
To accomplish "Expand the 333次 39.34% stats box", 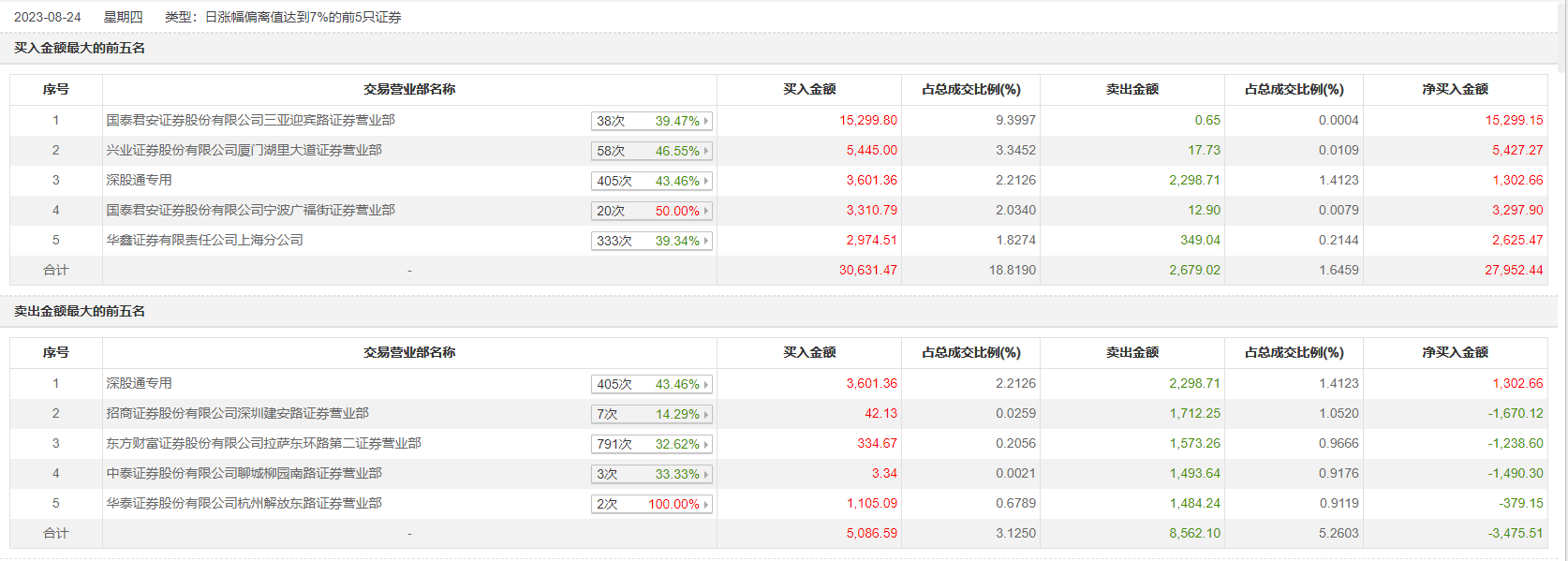I will pos(652,241).
